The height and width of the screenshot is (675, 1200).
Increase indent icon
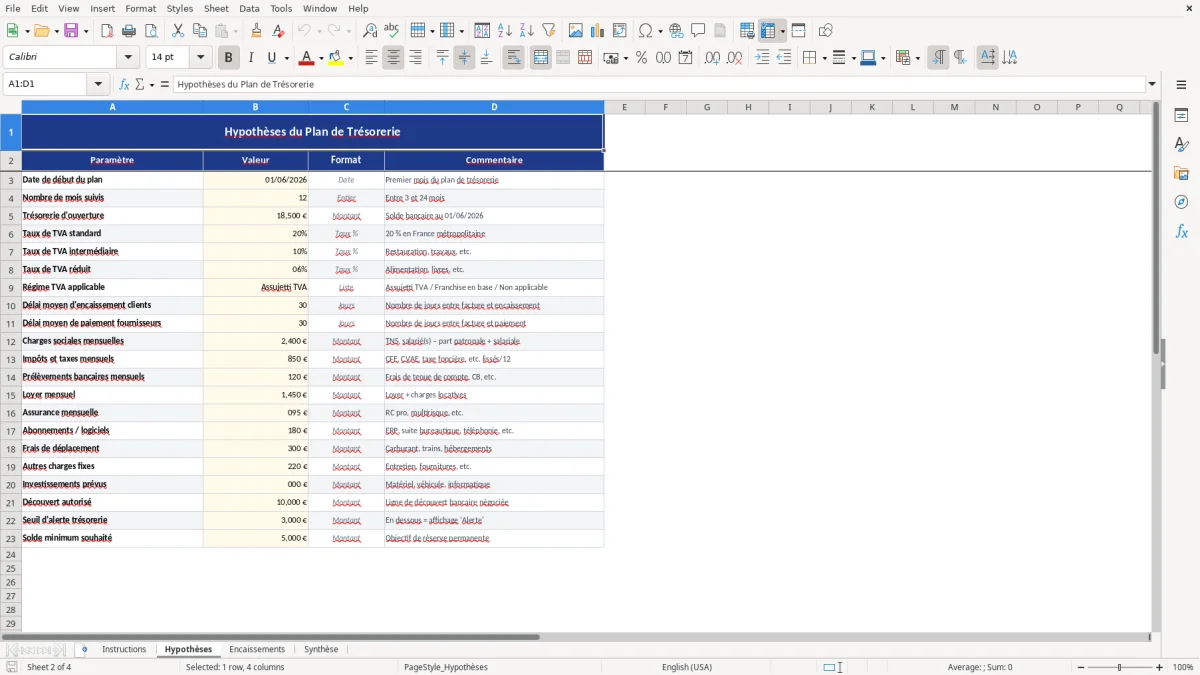763,58
